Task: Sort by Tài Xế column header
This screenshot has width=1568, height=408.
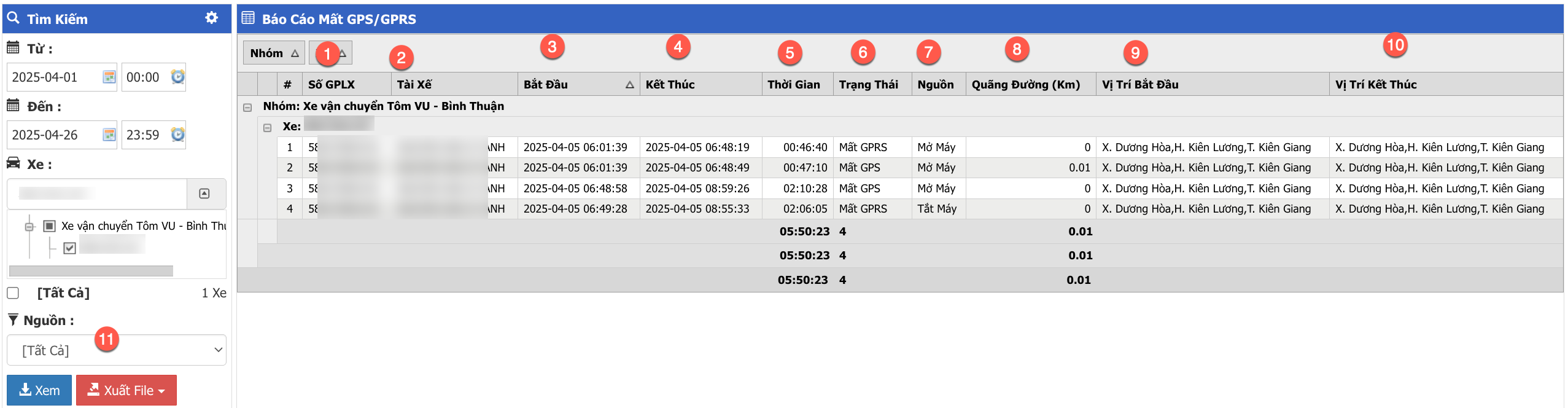Action: [454, 84]
